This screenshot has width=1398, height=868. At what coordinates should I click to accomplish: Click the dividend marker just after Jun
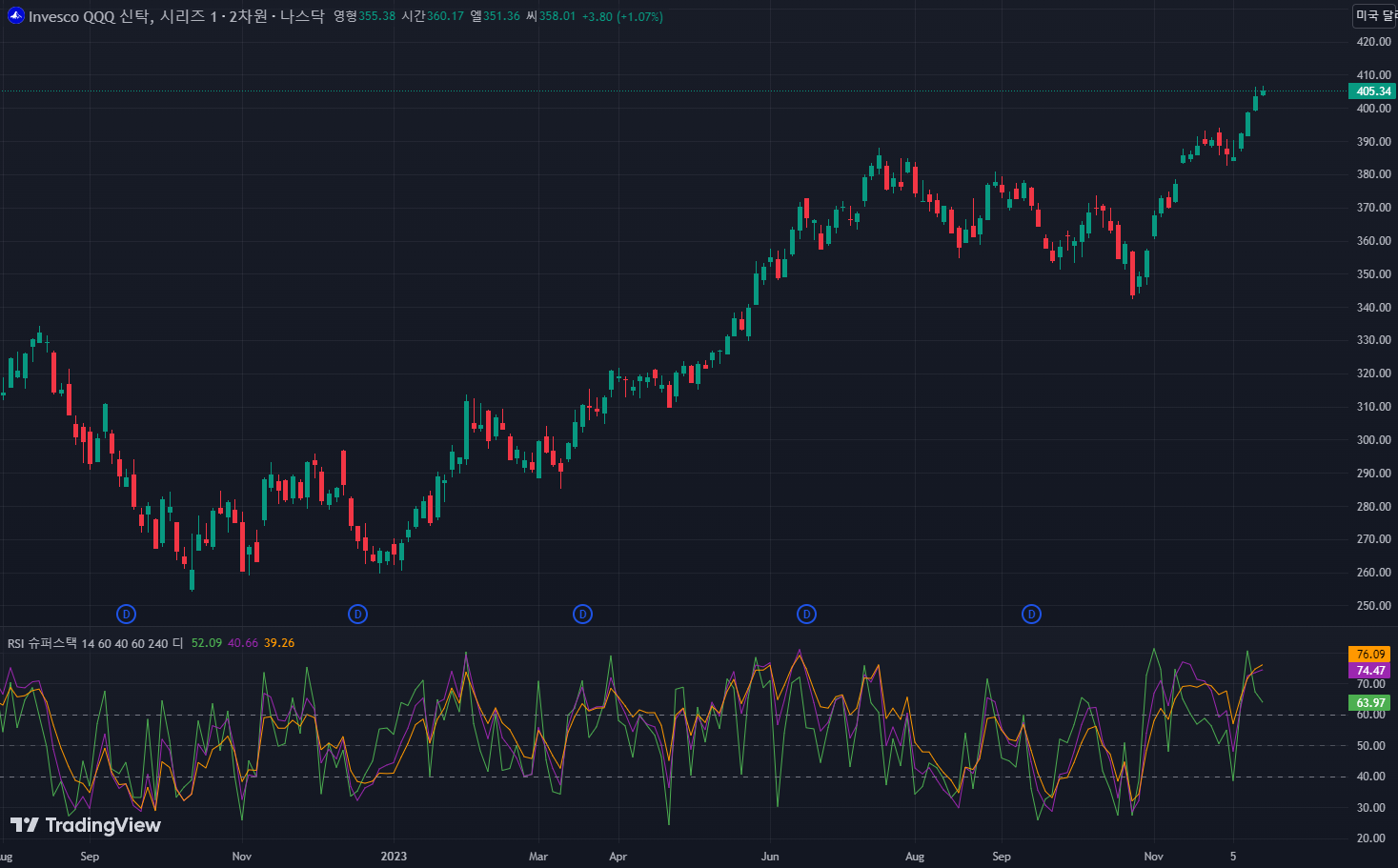click(x=807, y=615)
